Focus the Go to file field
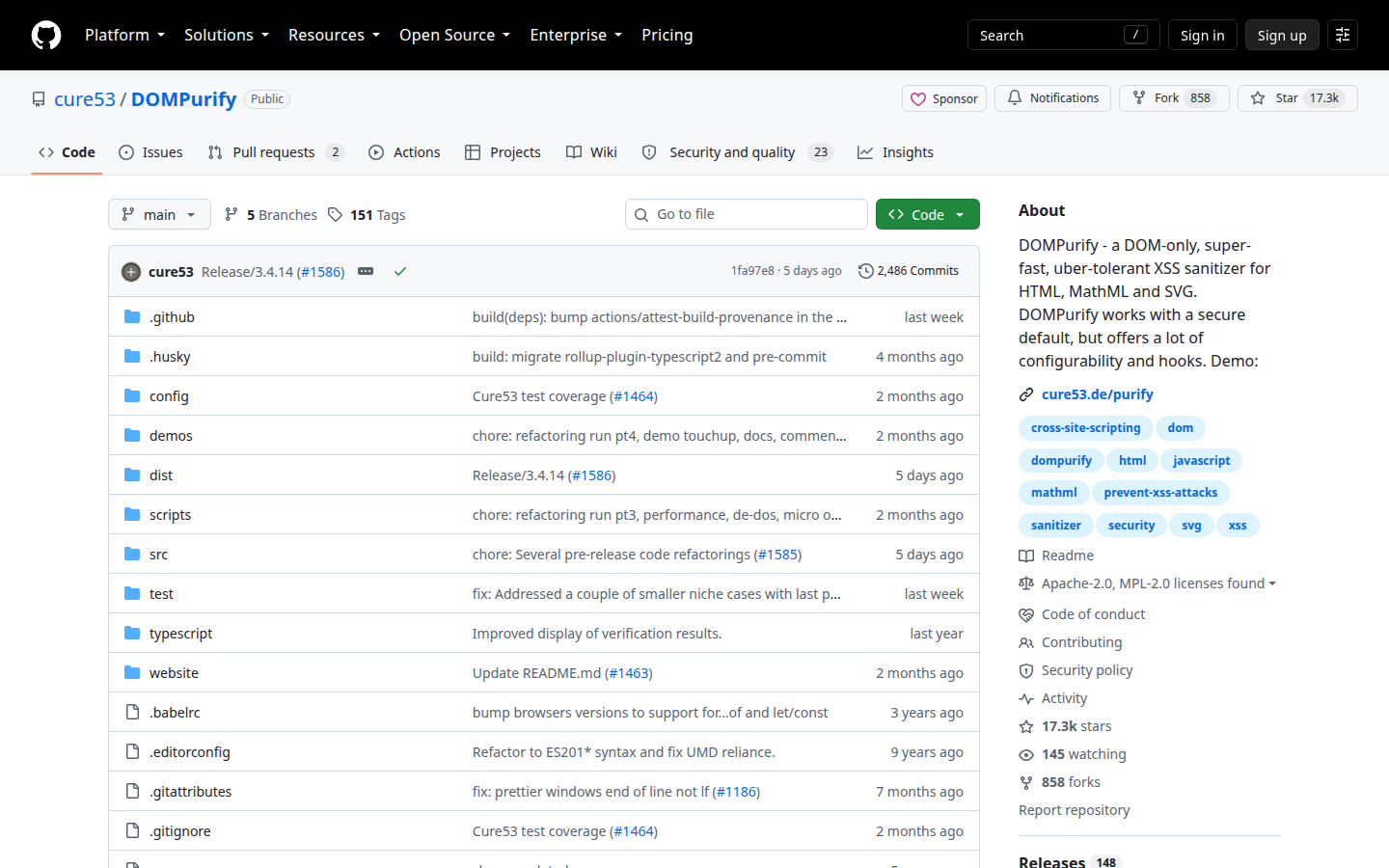The width and height of the screenshot is (1389, 868). [x=747, y=214]
